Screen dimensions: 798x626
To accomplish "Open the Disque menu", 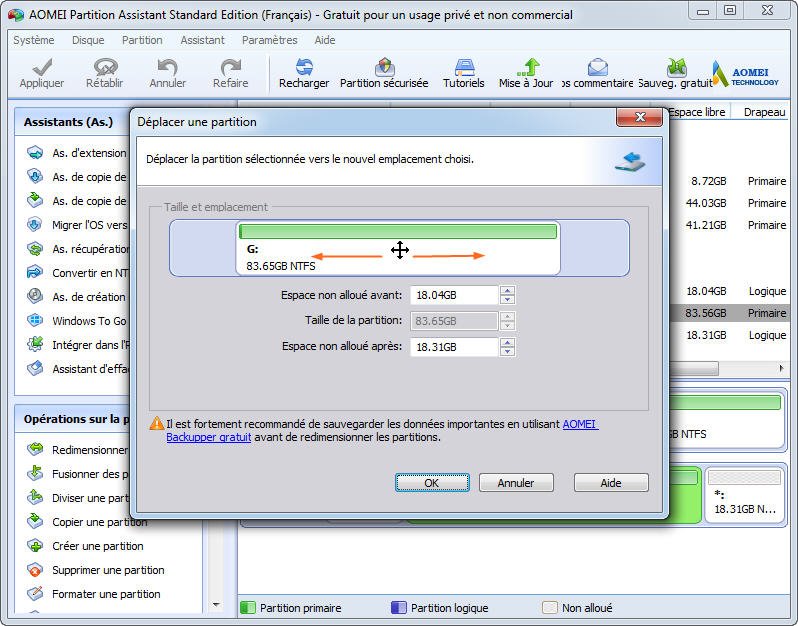I will [x=88, y=40].
